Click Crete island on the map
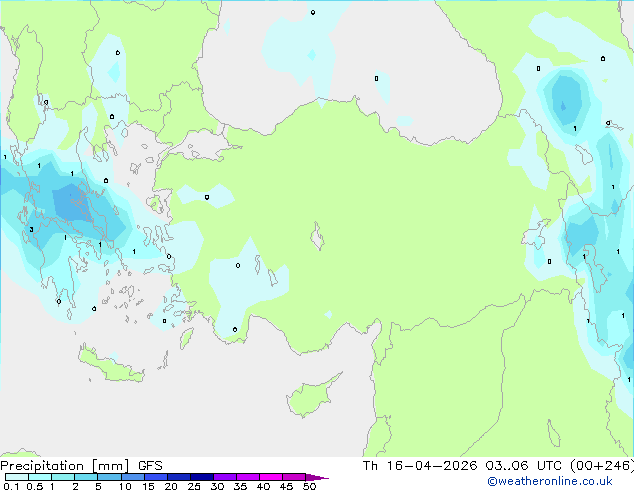The height and width of the screenshot is (490, 634). (109, 366)
